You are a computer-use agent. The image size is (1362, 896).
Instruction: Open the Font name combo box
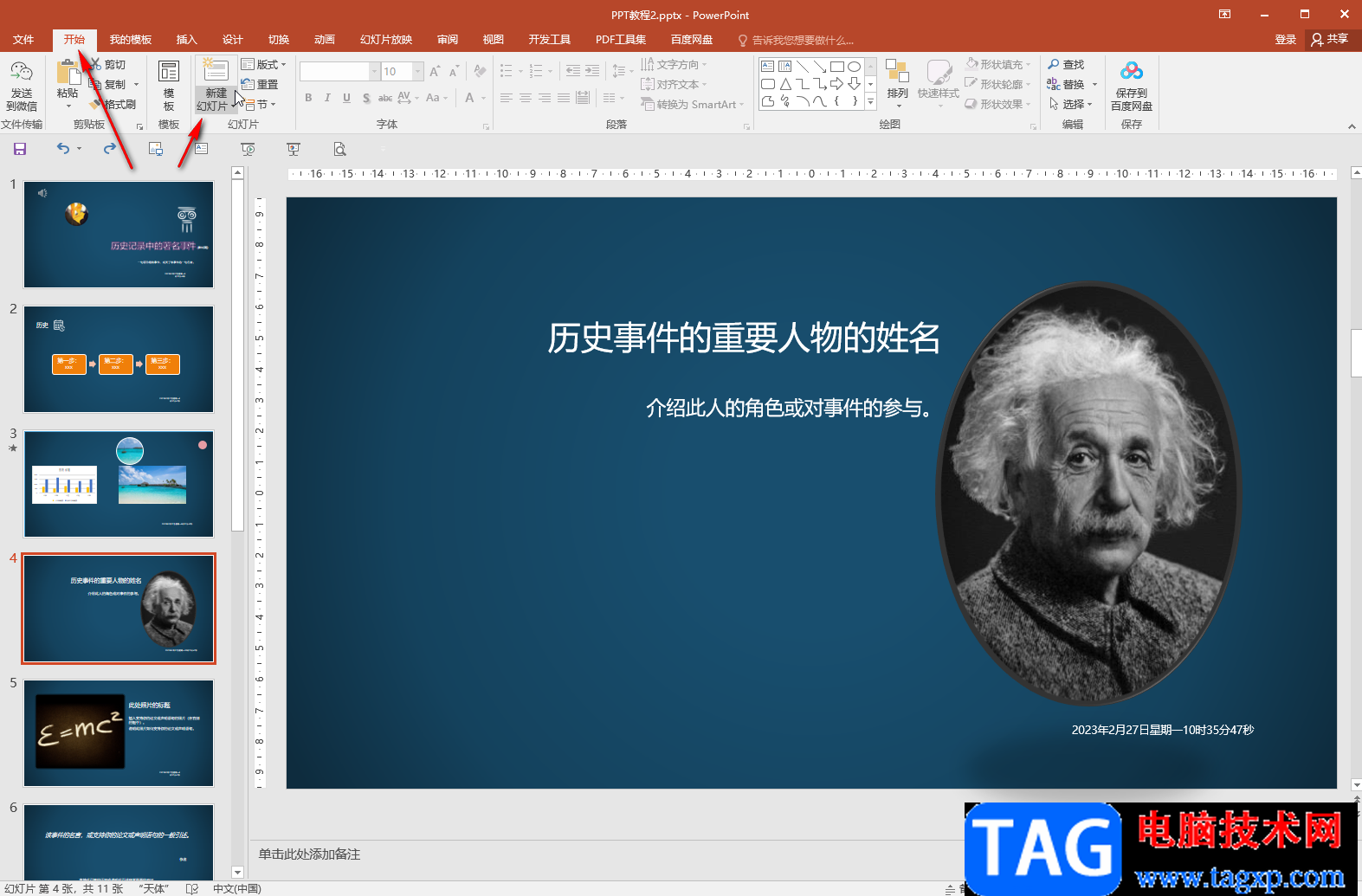(339, 72)
